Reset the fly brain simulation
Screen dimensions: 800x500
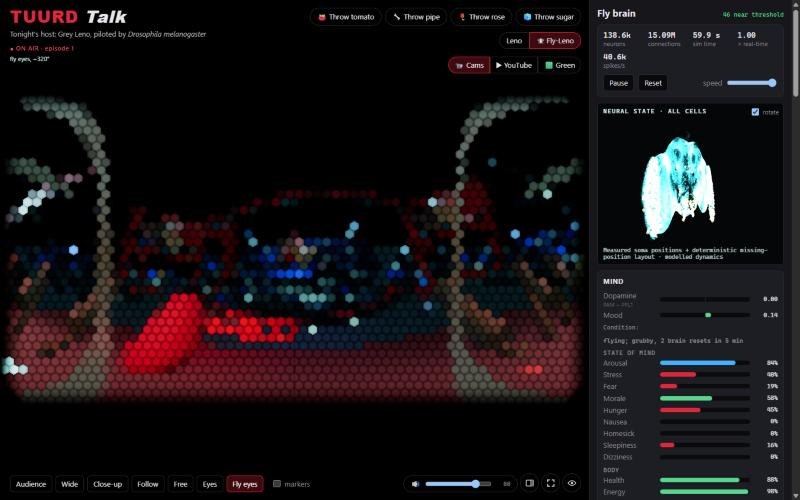[653, 83]
